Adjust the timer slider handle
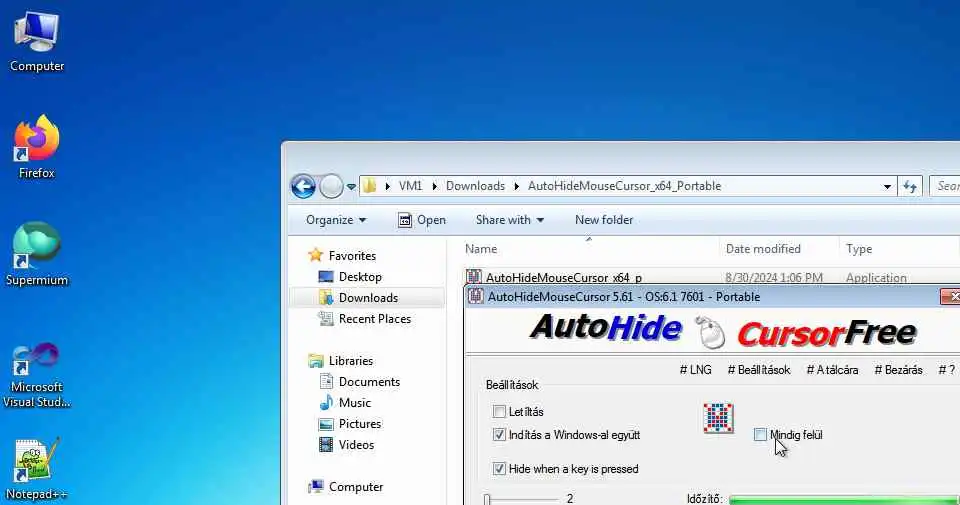The width and height of the screenshot is (960, 505). tap(487, 499)
